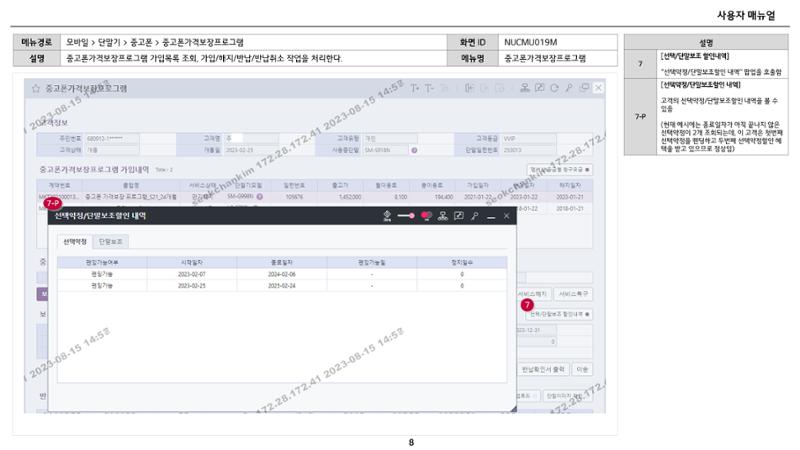Click the 1,452,000 price cell

click(340, 196)
